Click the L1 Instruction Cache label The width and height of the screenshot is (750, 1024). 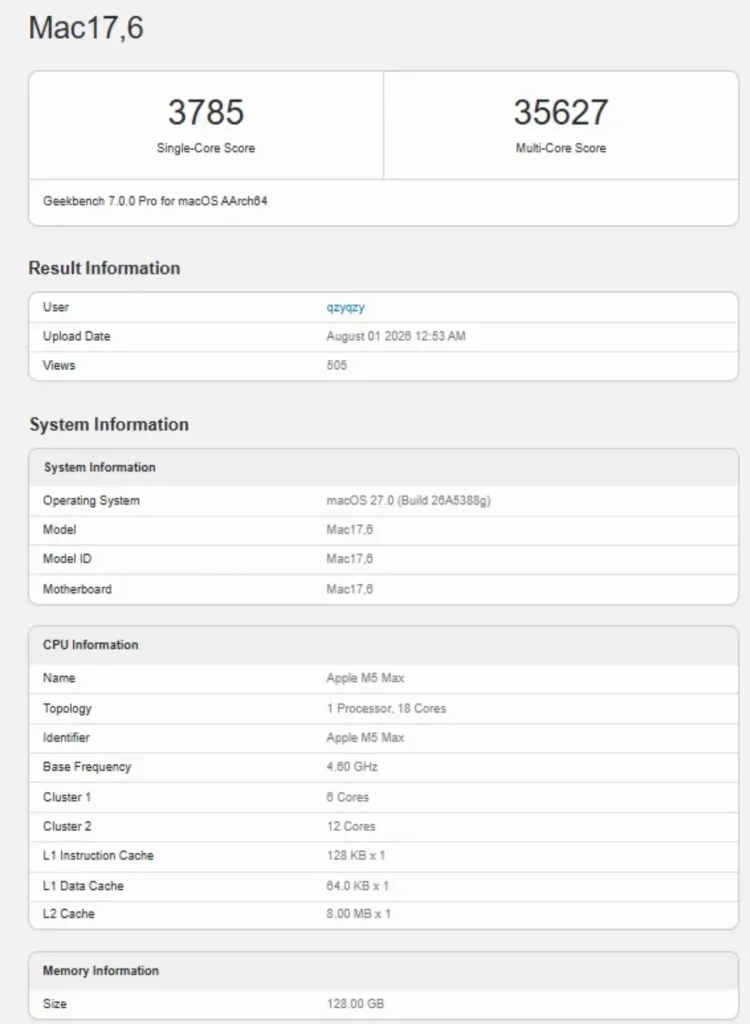(98, 856)
